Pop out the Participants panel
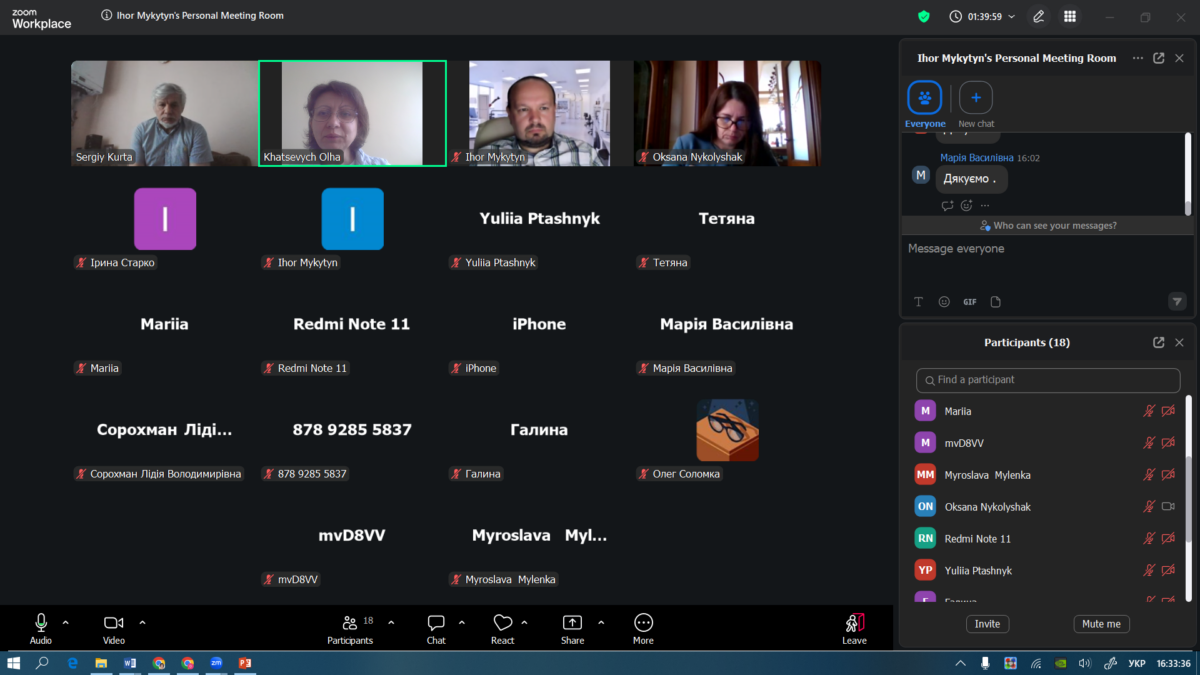The image size is (1200, 675). (1159, 342)
